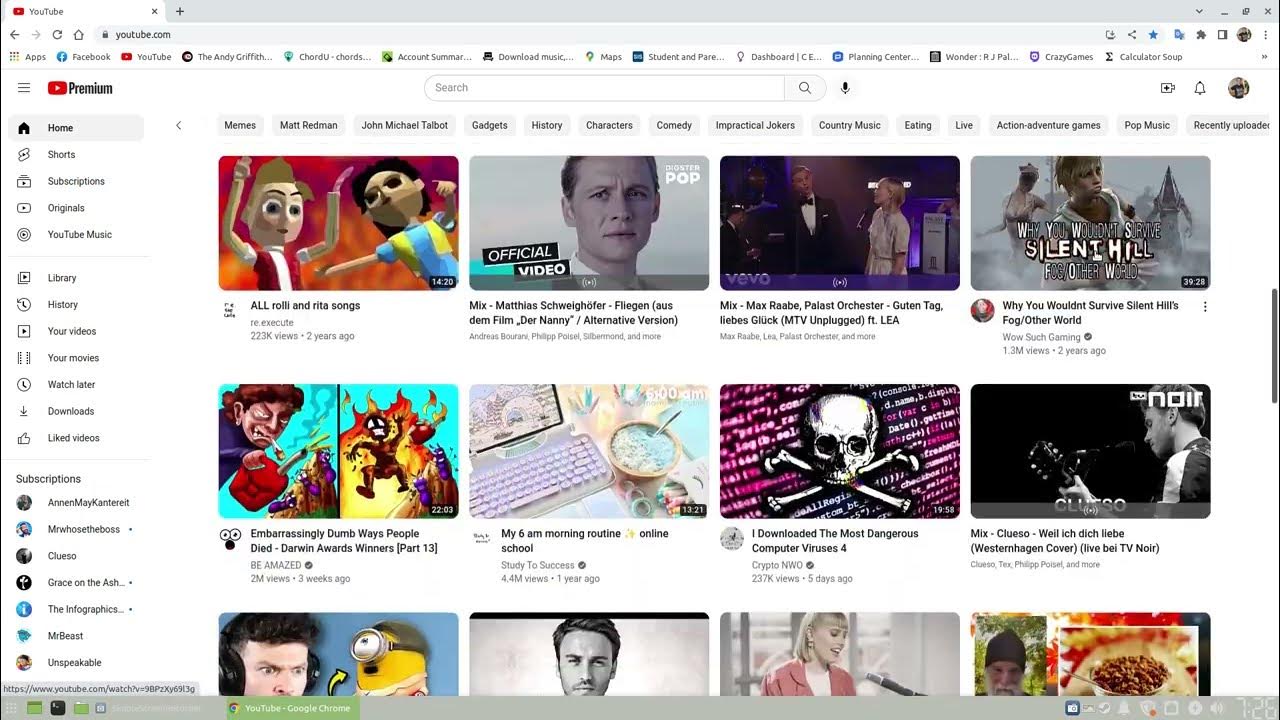Reload the page in Chrome
Screen dimensions: 1280x720
[57, 34]
